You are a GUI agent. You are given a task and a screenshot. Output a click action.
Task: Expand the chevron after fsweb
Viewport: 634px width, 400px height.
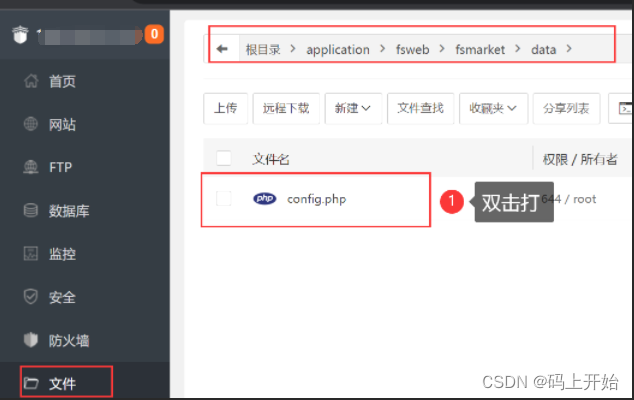(442, 49)
